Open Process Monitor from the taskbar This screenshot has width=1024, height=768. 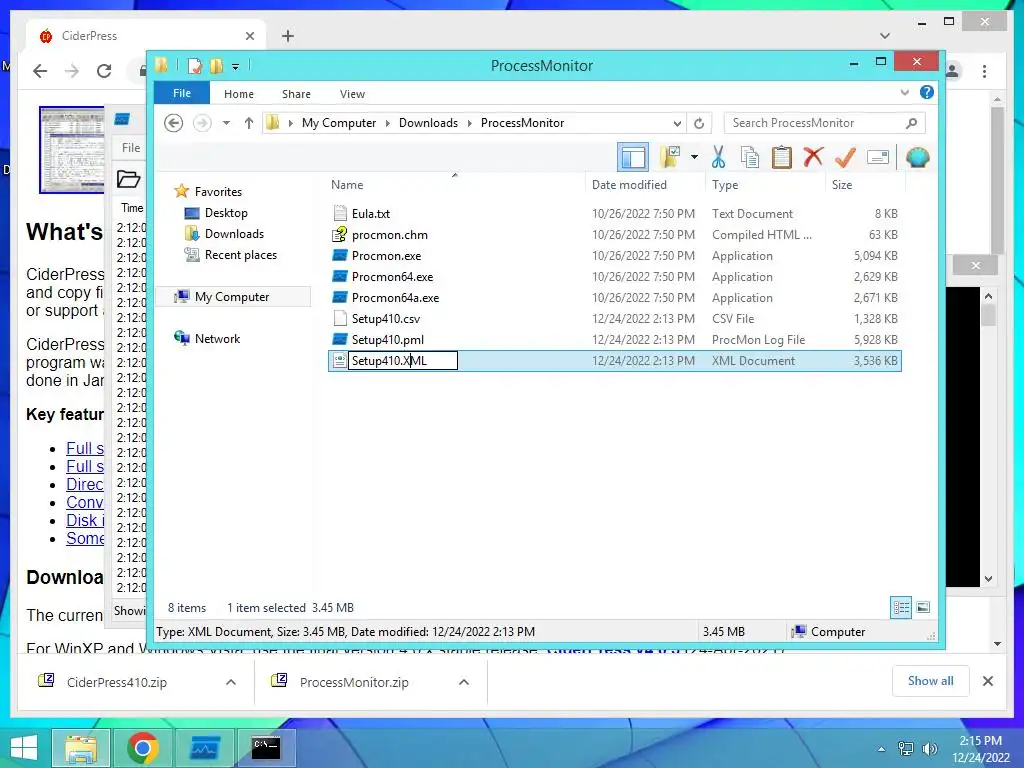(205, 748)
